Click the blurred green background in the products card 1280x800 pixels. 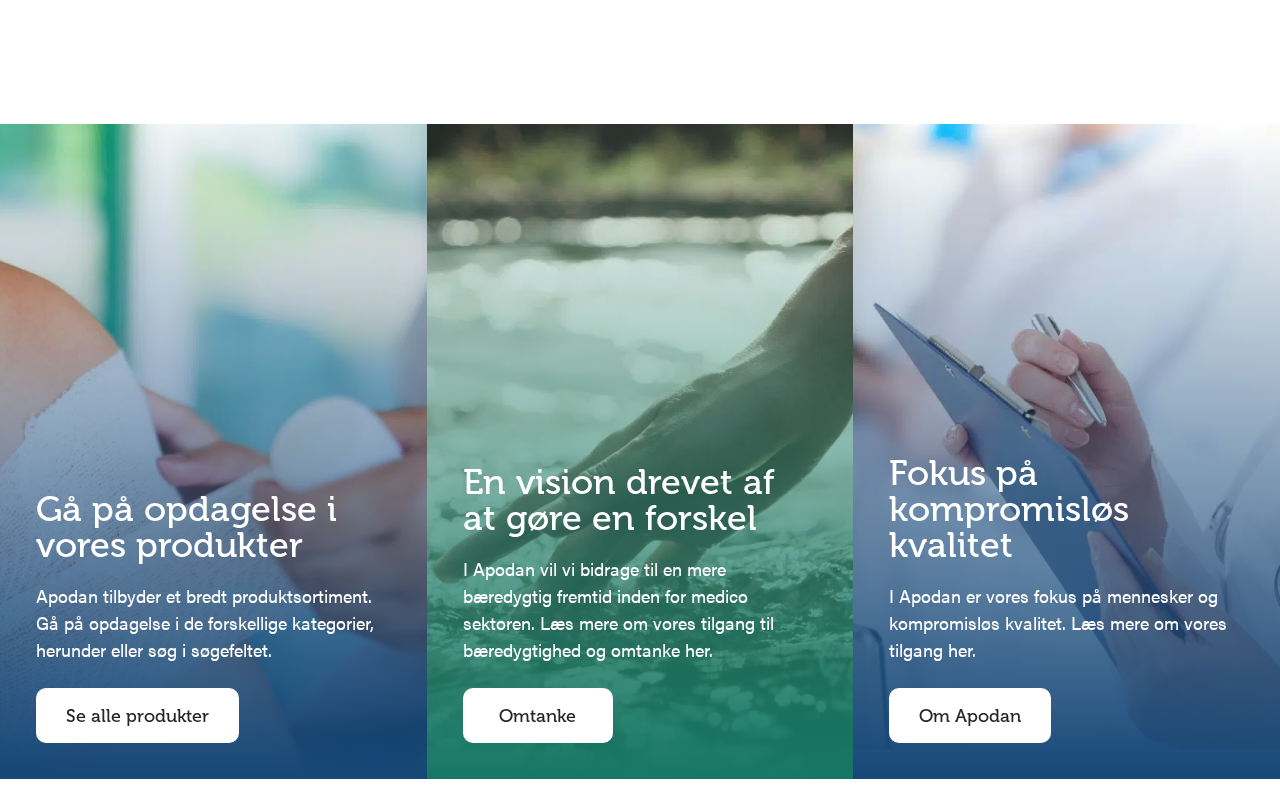[200, 200]
